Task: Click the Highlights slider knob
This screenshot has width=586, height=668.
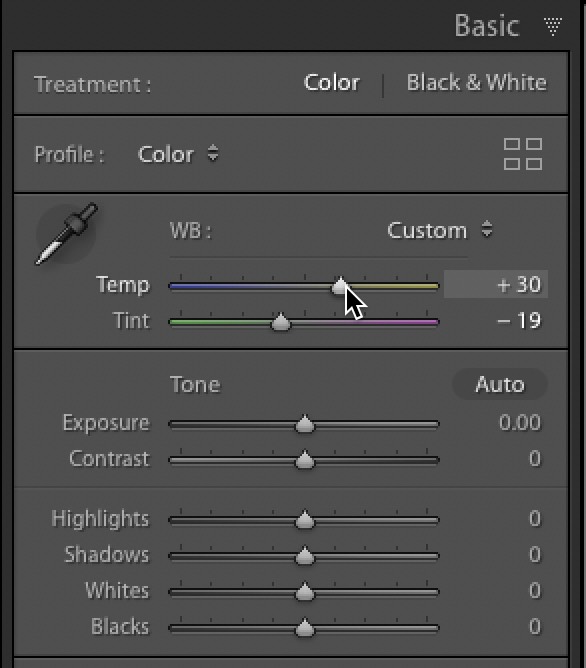Action: 304,520
